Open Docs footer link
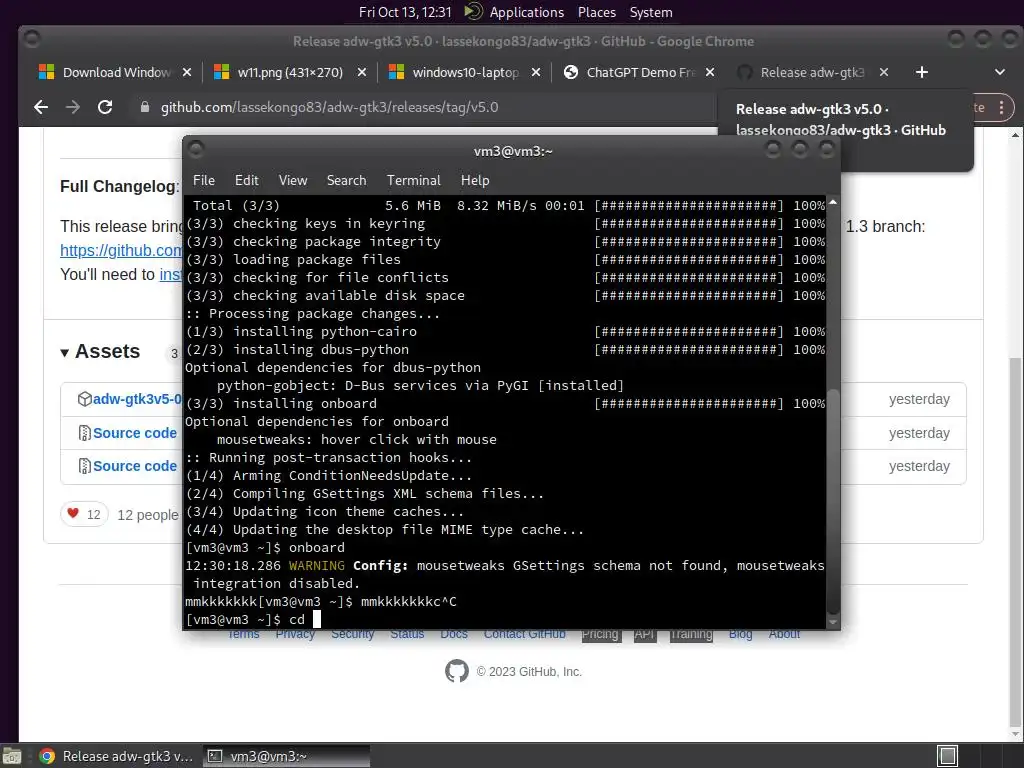The height and width of the screenshot is (768, 1024). point(454,634)
